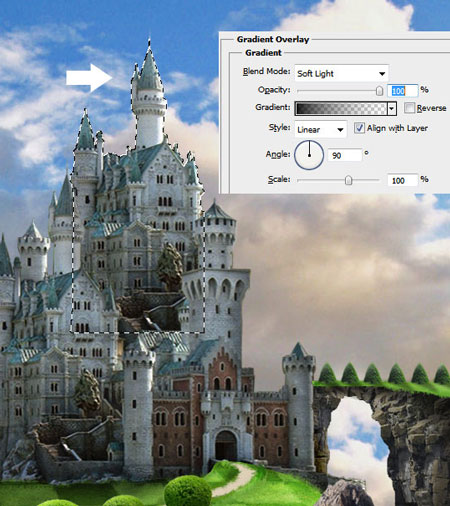Click the Angle dial control
The image size is (450, 506).
(309, 155)
